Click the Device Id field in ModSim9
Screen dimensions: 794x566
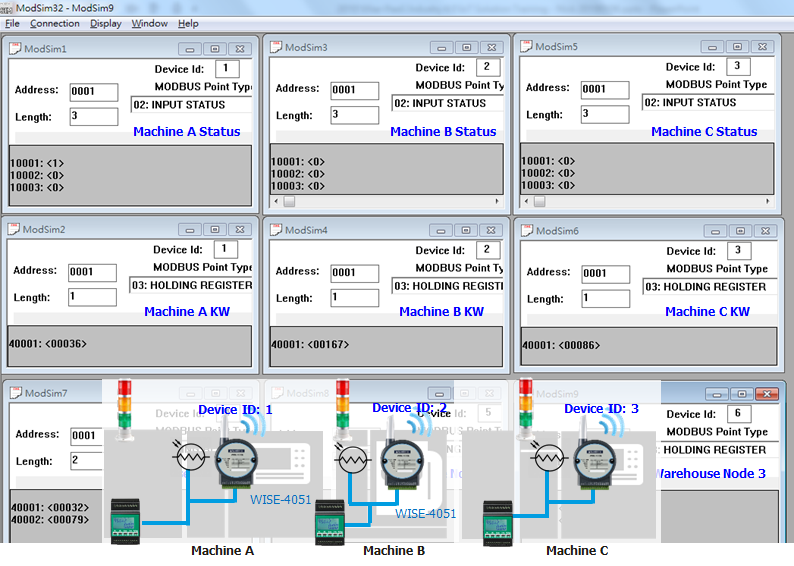(x=739, y=413)
